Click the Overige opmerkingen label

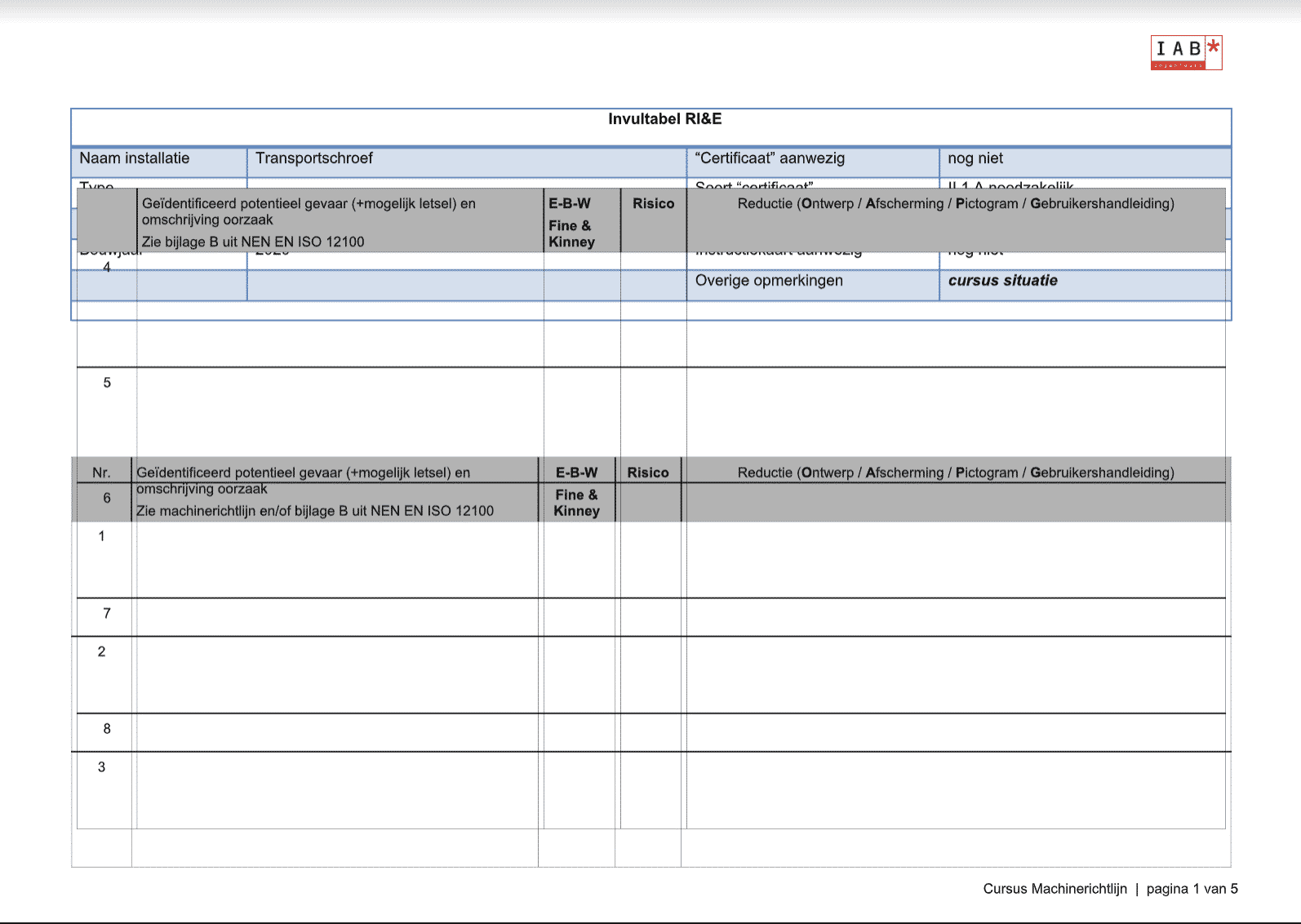[x=769, y=281]
